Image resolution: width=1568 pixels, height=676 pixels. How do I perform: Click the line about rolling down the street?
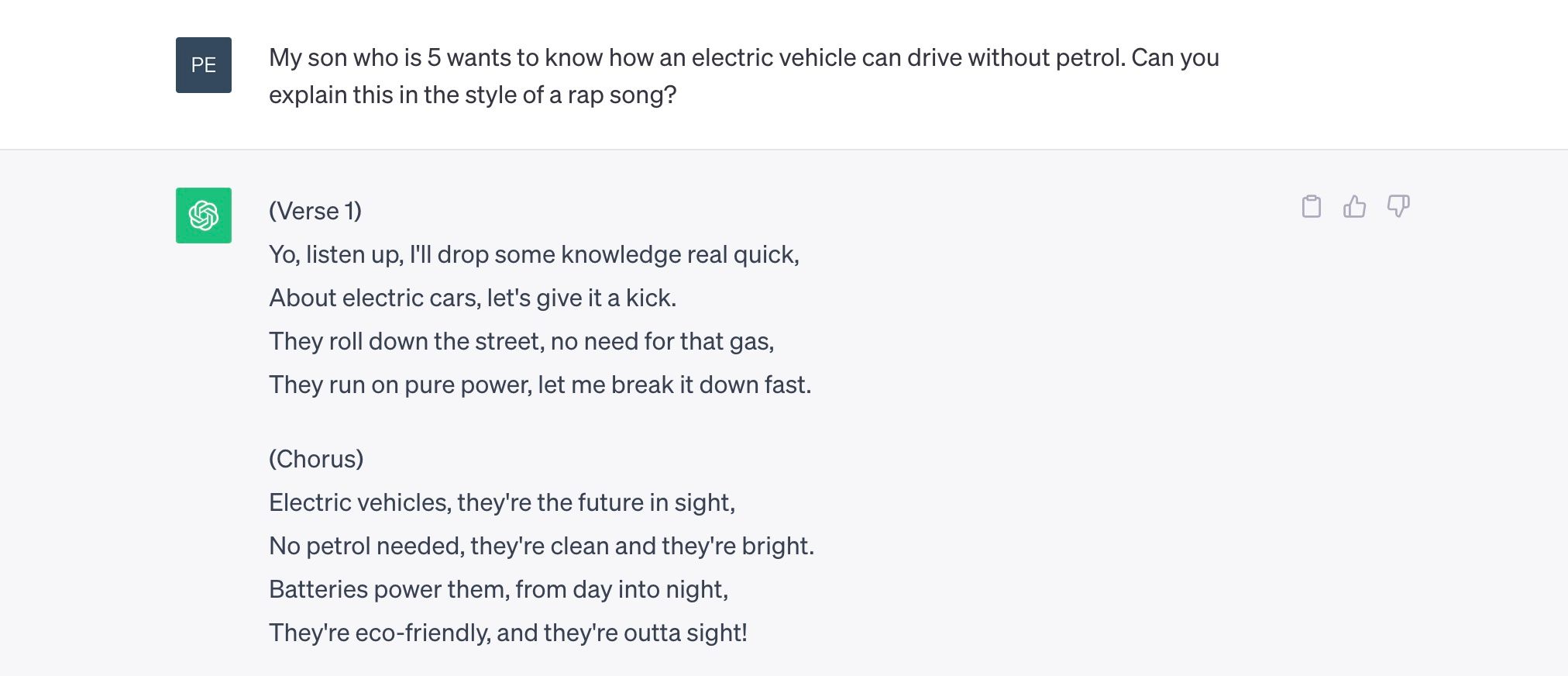click(x=521, y=340)
